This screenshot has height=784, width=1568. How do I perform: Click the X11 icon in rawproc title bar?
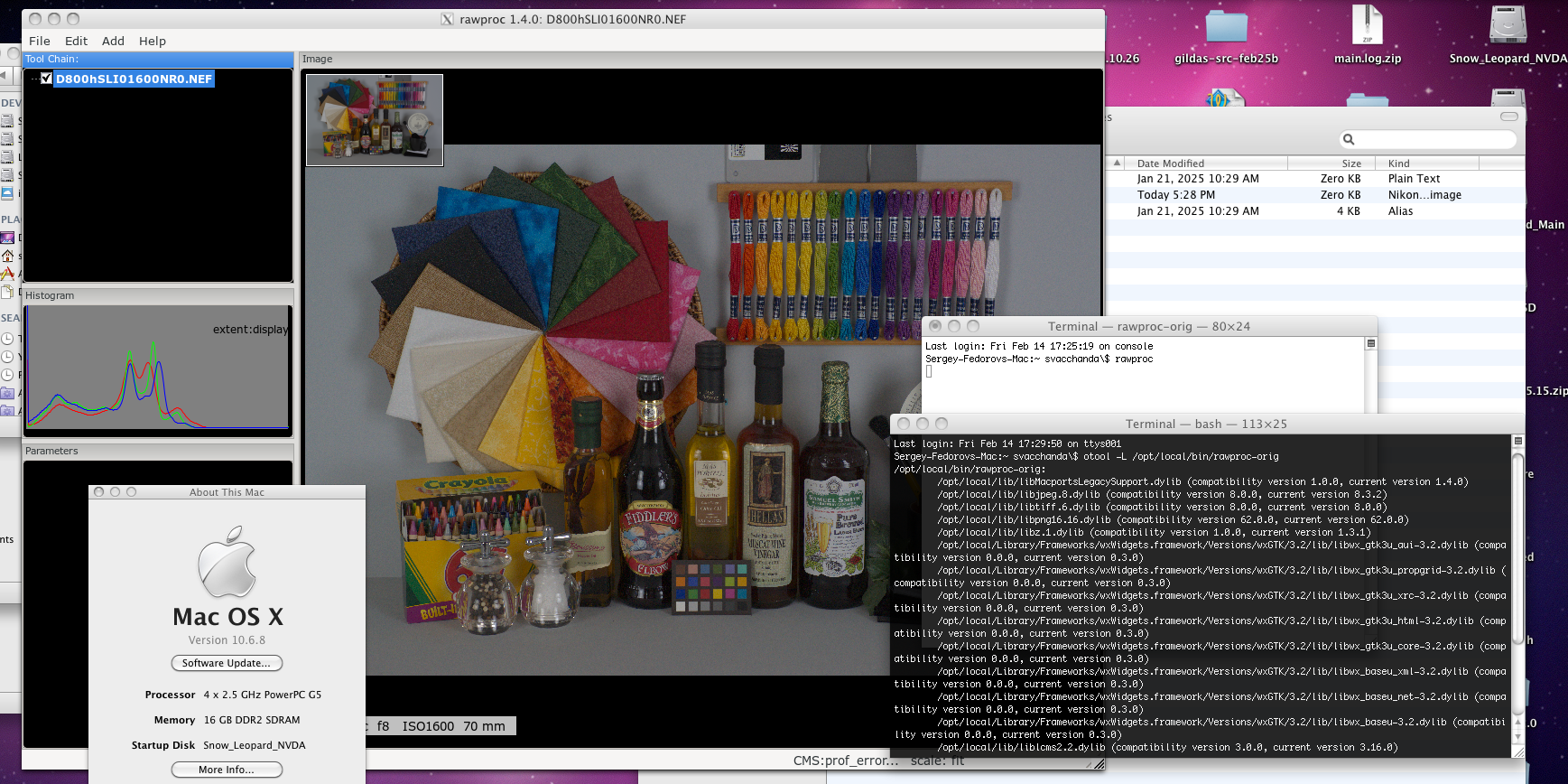tap(447, 19)
